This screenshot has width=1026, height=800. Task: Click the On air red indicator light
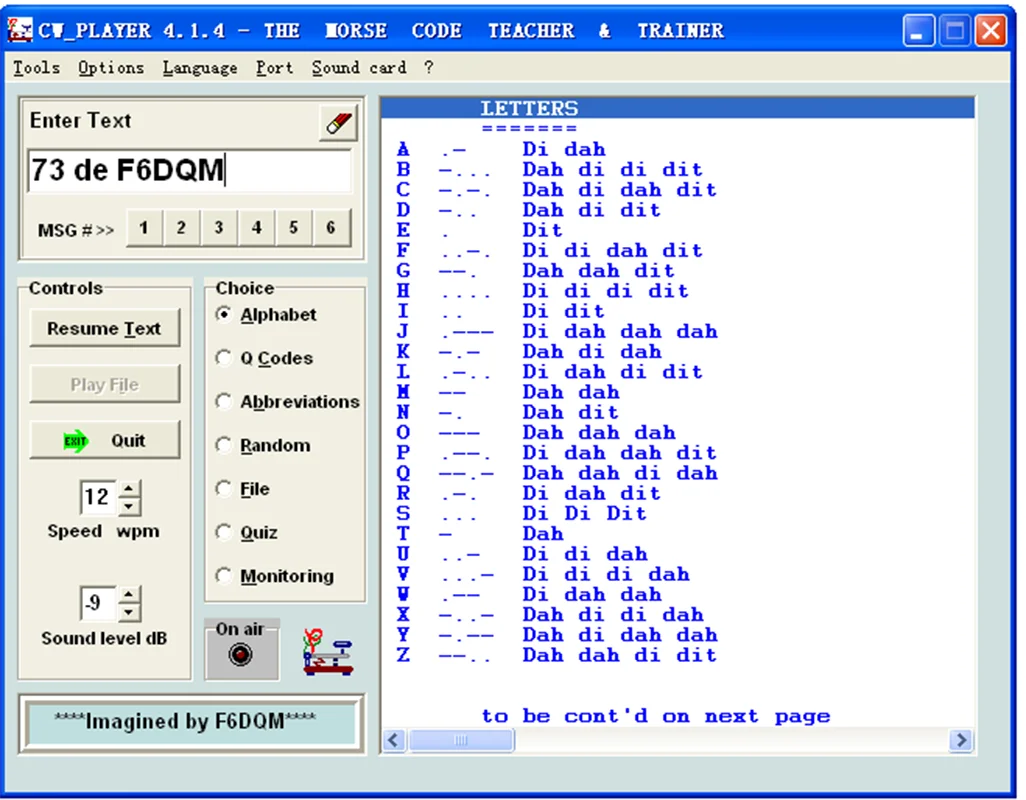coord(240,655)
